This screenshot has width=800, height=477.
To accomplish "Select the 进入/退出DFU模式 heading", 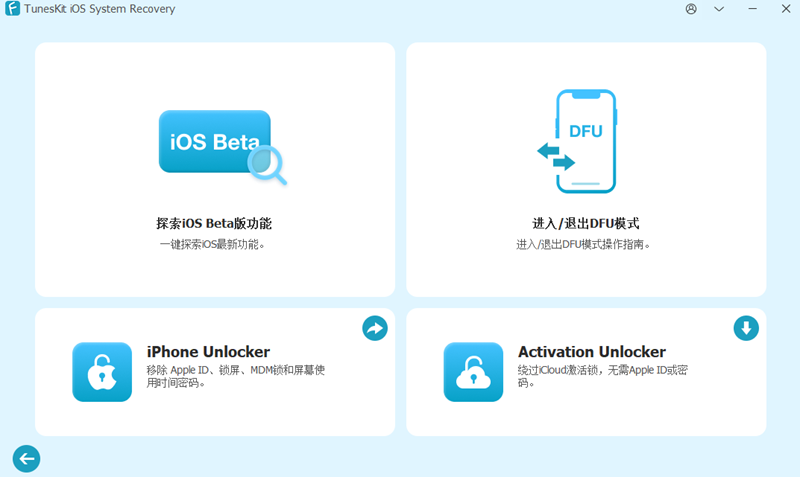I will pyautogui.click(x=586, y=223).
